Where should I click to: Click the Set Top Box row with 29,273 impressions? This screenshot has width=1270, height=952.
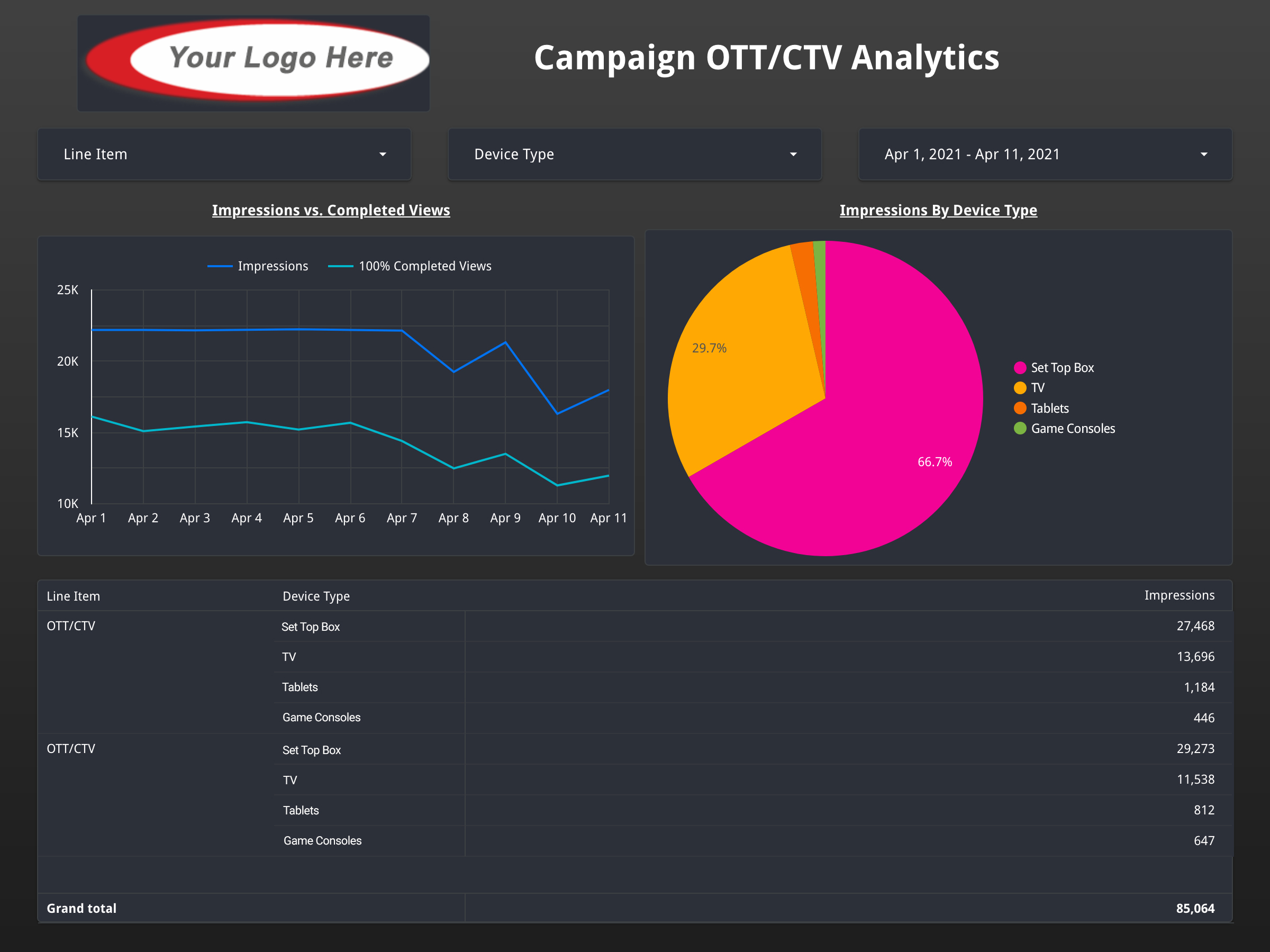click(754, 749)
